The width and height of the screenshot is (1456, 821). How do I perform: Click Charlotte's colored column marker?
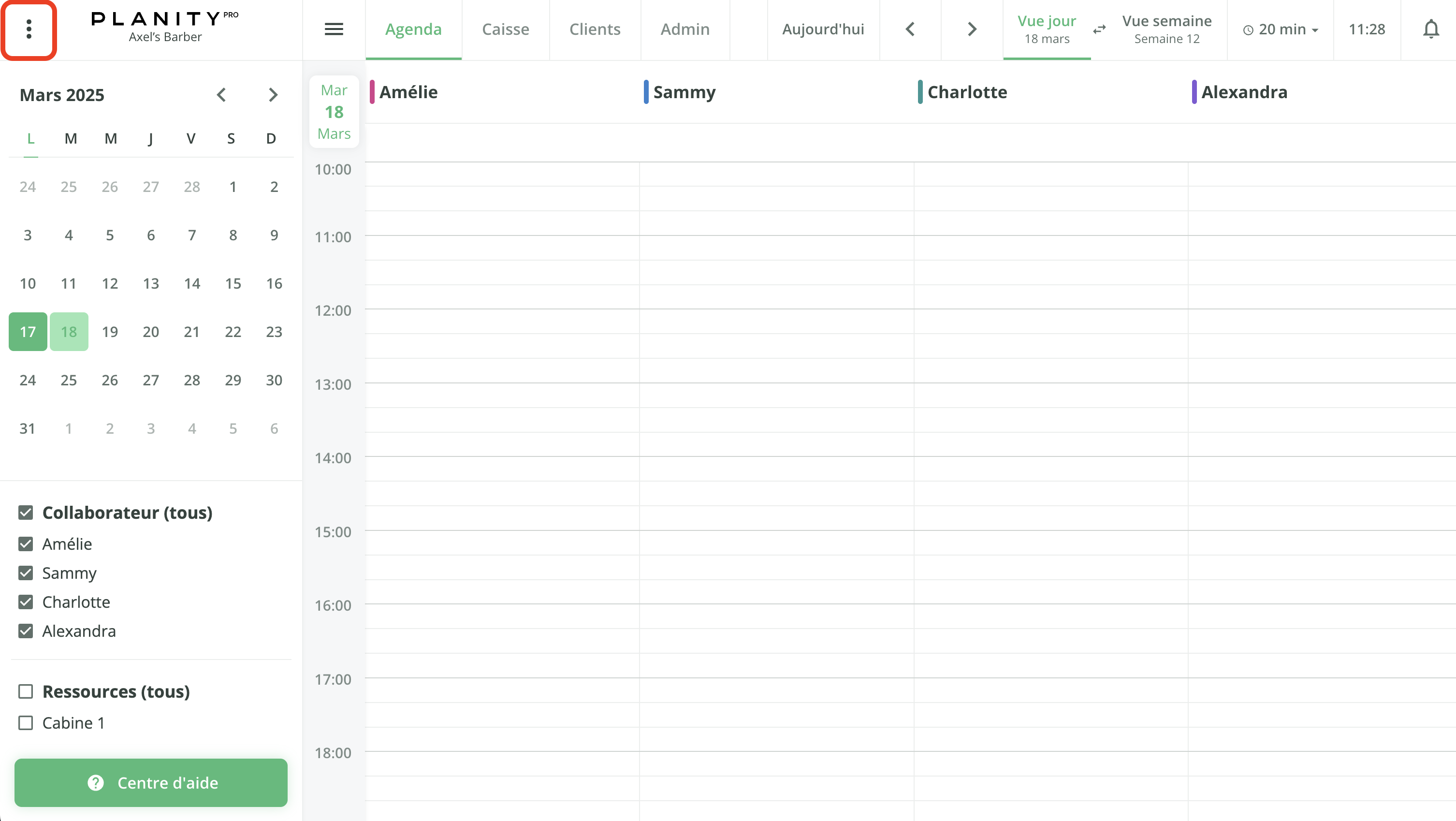[921, 91]
